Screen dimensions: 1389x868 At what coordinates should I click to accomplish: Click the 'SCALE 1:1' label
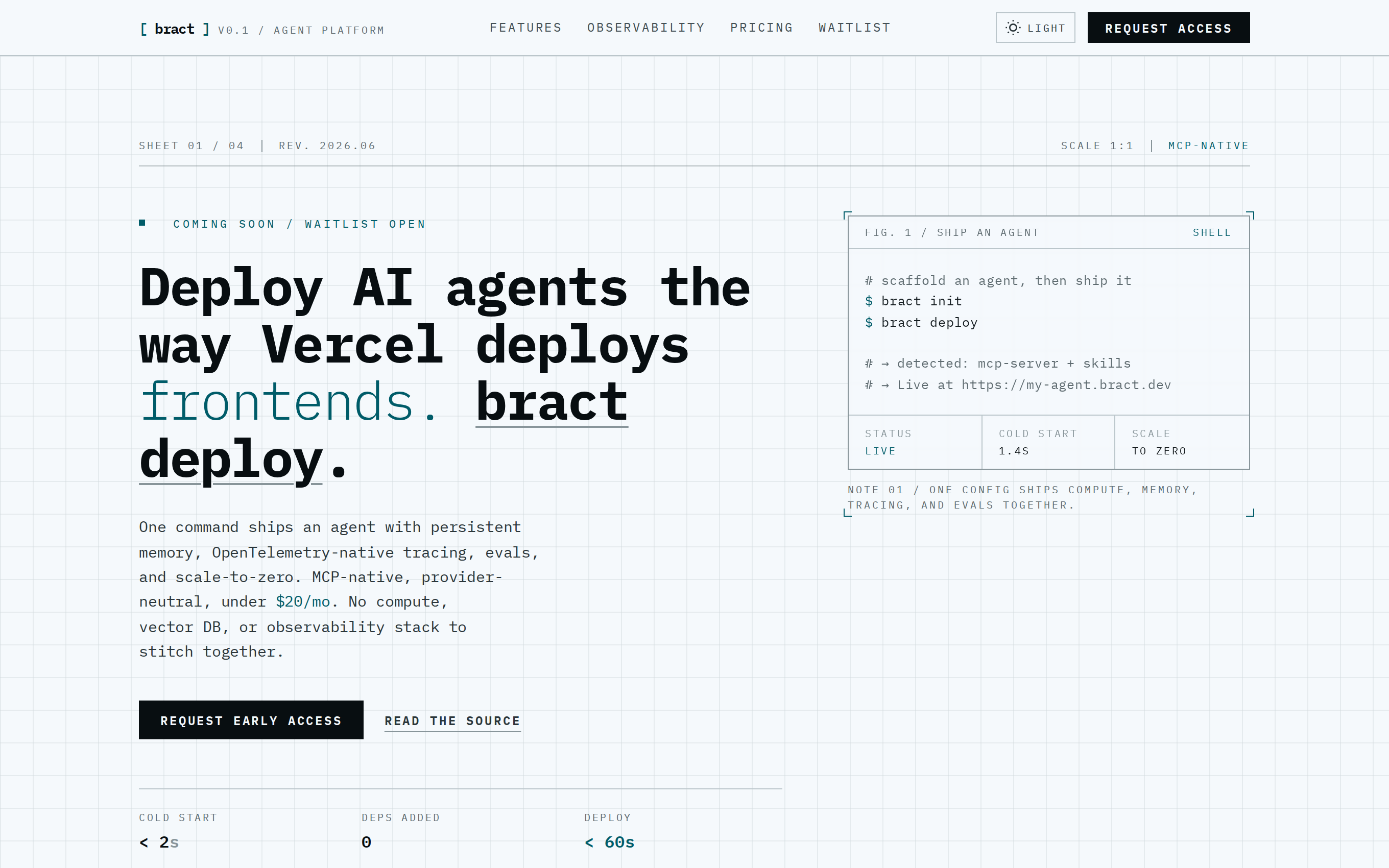pos(1097,146)
